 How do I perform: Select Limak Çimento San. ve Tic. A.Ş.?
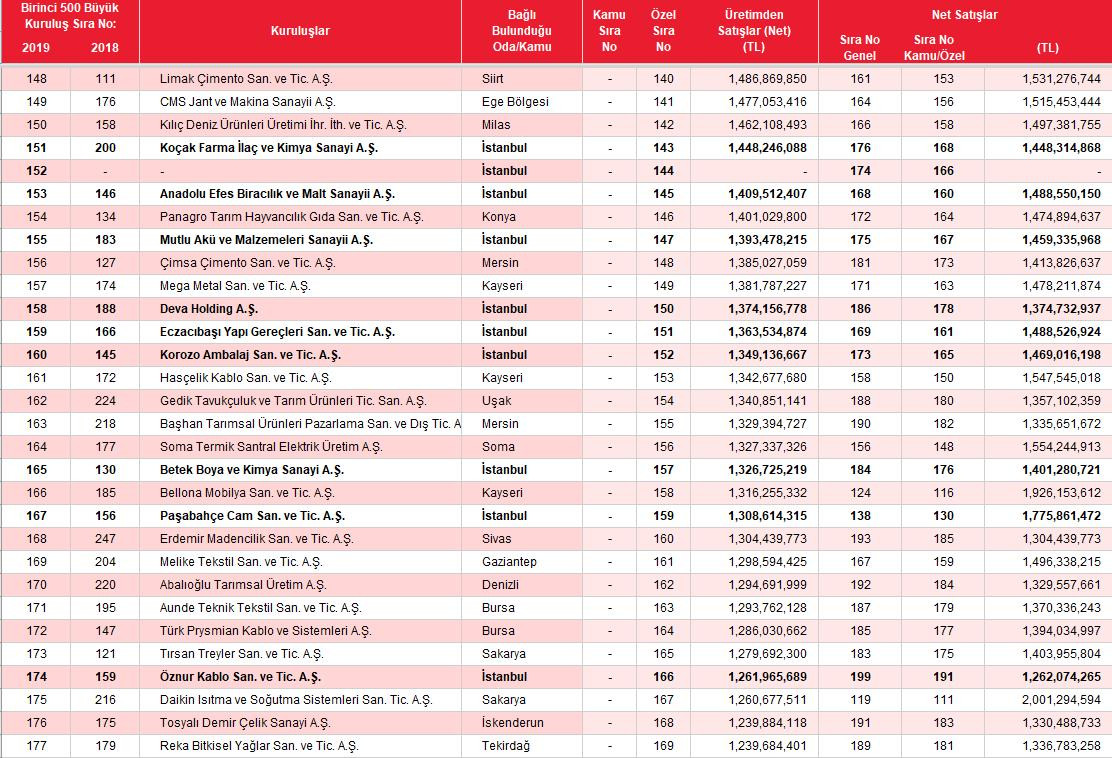point(246,79)
